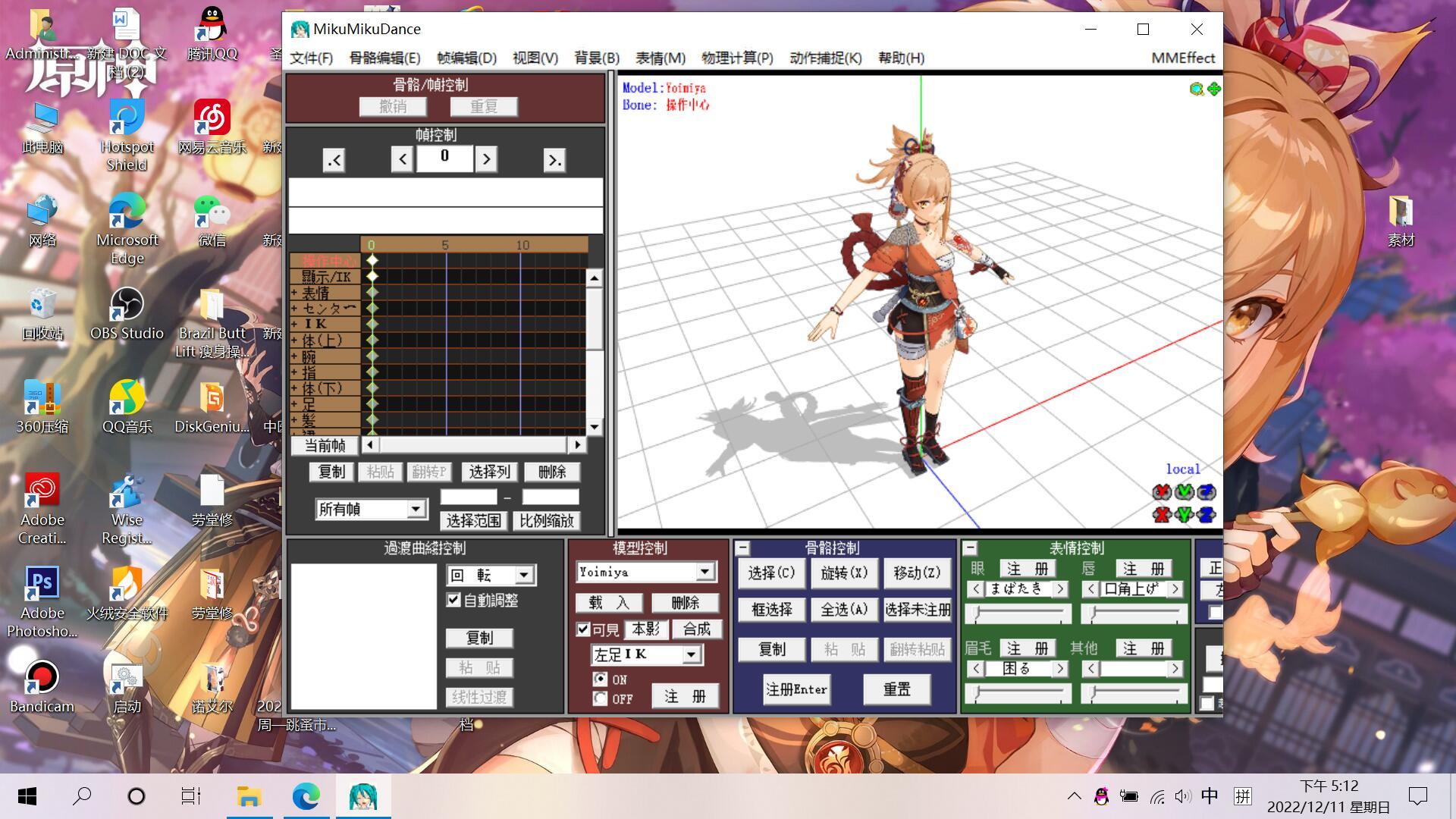Advance one frame with > button
The width and height of the screenshot is (1456, 819).
click(x=486, y=159)
